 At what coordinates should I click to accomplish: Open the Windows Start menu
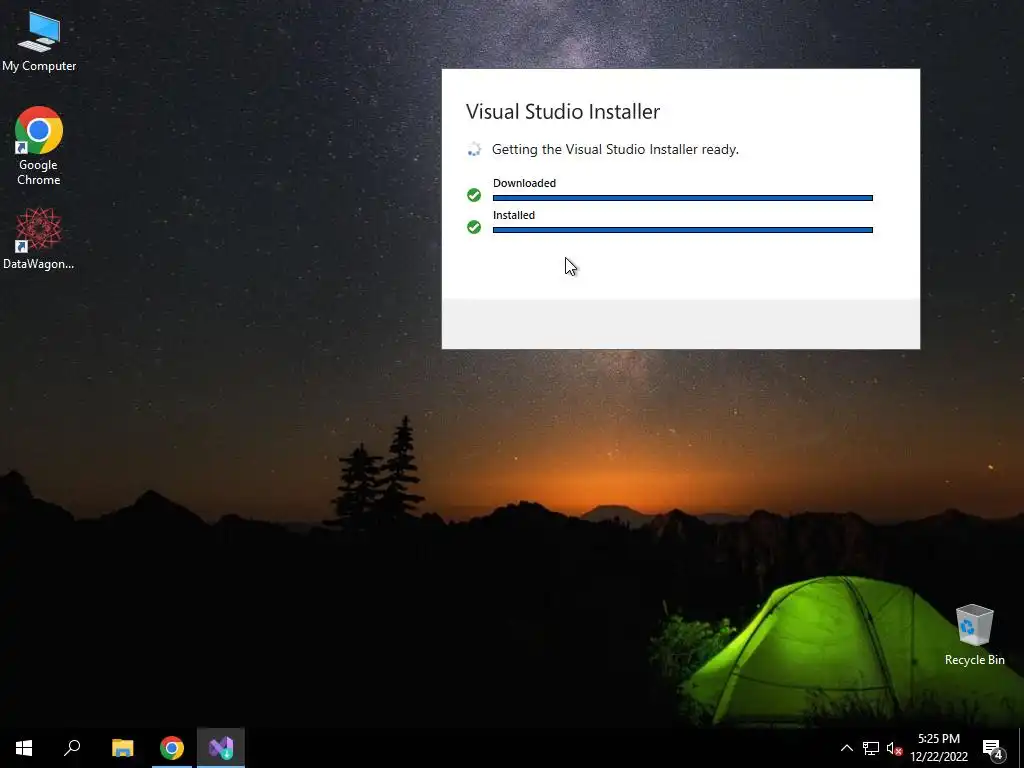point(24,748)
